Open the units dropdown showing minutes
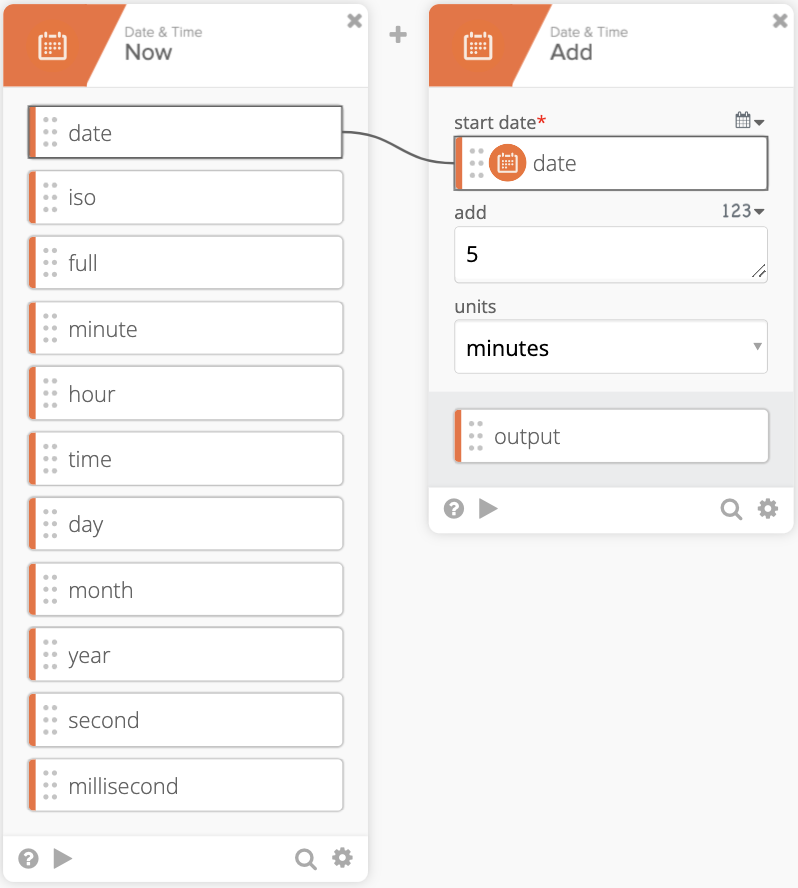798x888 pixels. point(610,347)
